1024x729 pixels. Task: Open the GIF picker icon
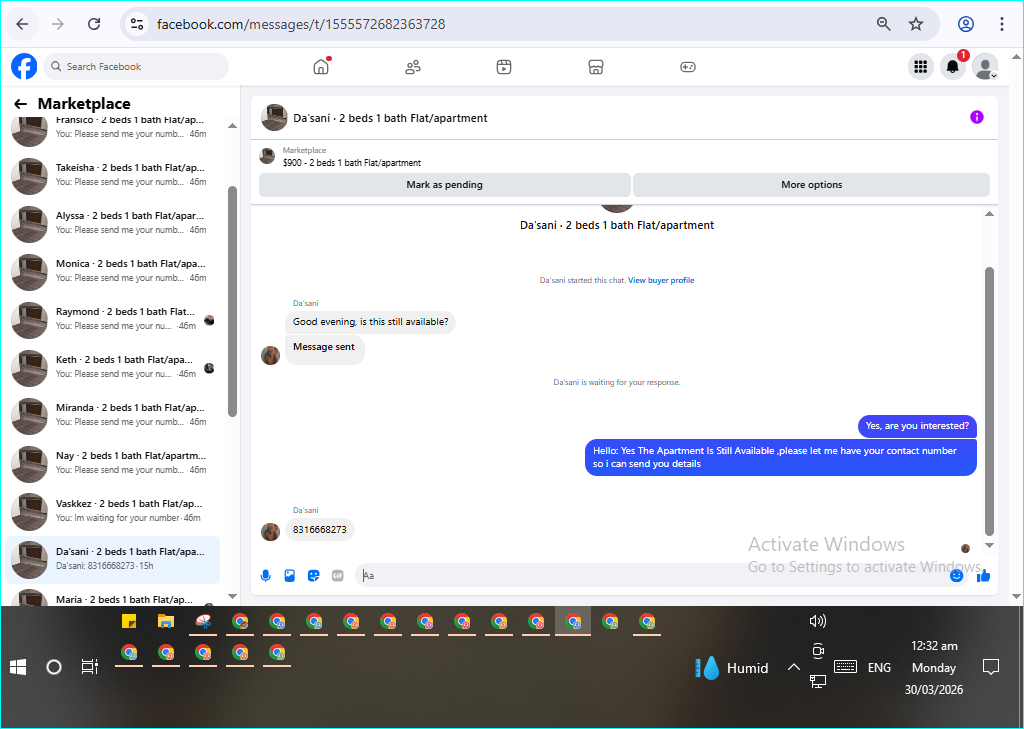point(338,575)
